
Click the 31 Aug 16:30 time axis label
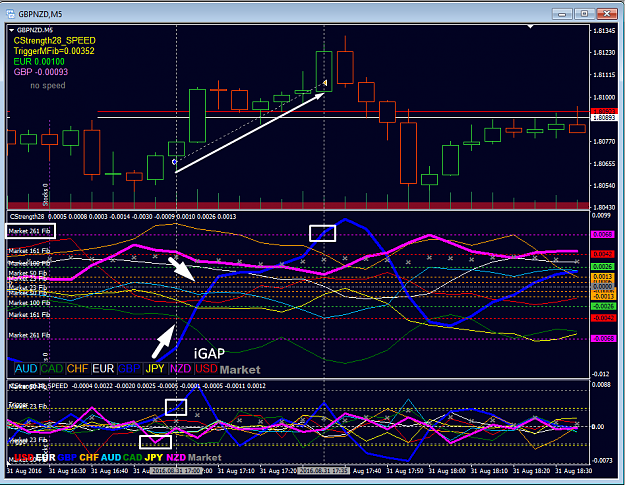[67, 471]
